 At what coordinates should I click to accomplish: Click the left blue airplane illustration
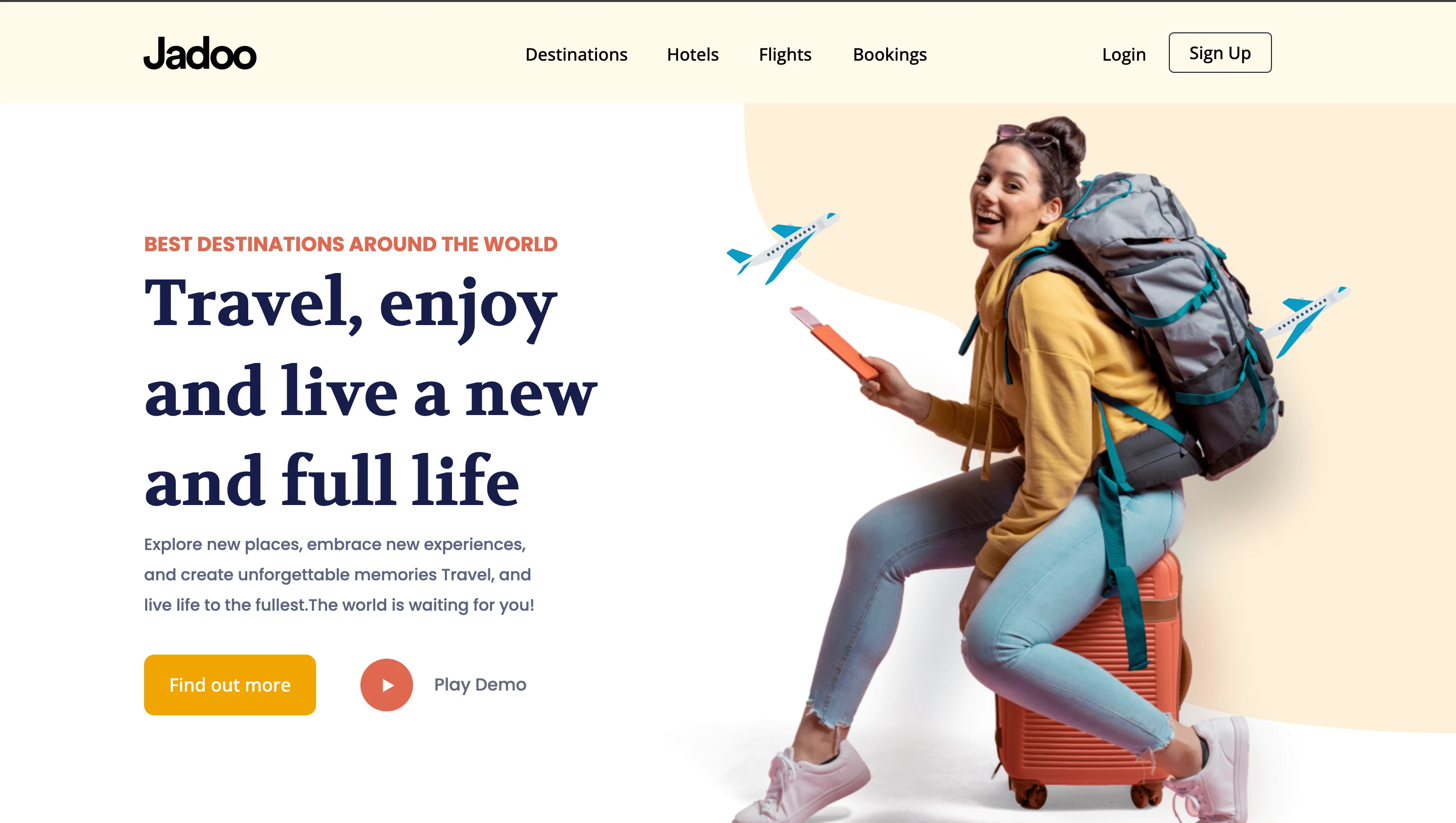[782, 248]
